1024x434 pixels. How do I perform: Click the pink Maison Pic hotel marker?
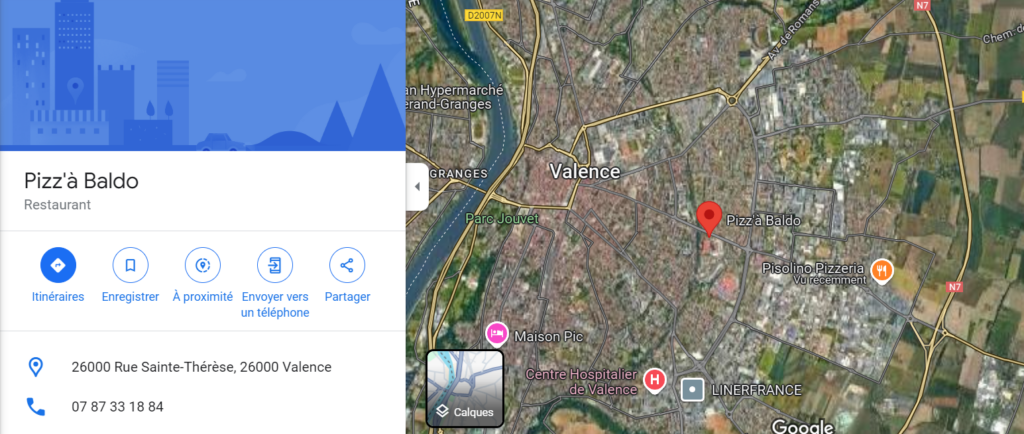point(497,334)
